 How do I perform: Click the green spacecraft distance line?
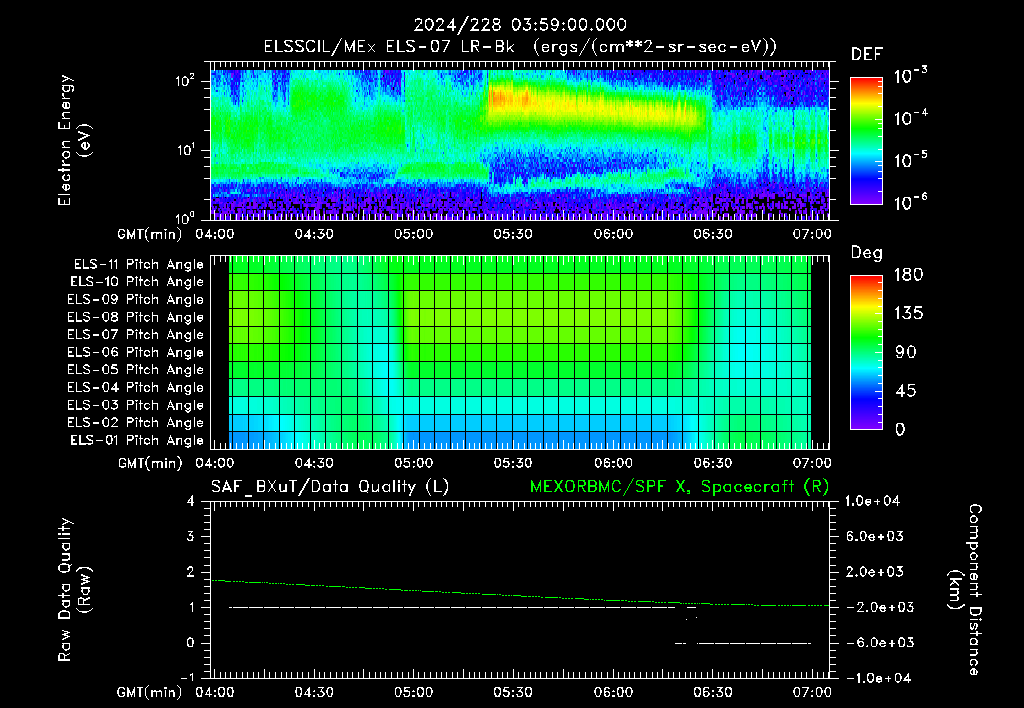[x=520, y=595]
